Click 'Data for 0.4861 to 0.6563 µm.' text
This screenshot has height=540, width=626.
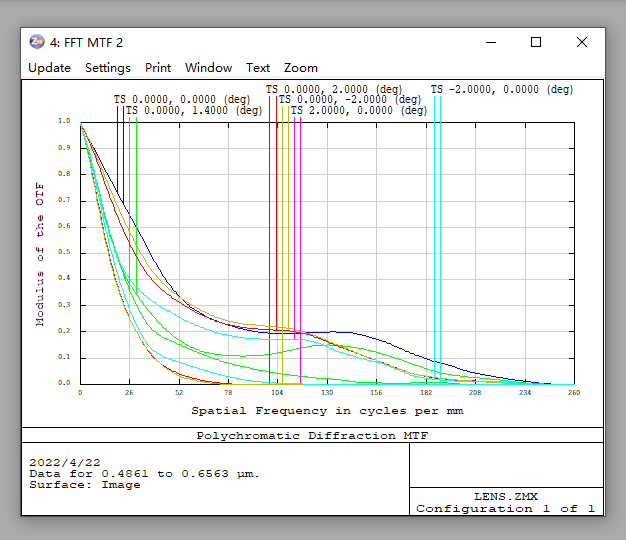point(145,474)
